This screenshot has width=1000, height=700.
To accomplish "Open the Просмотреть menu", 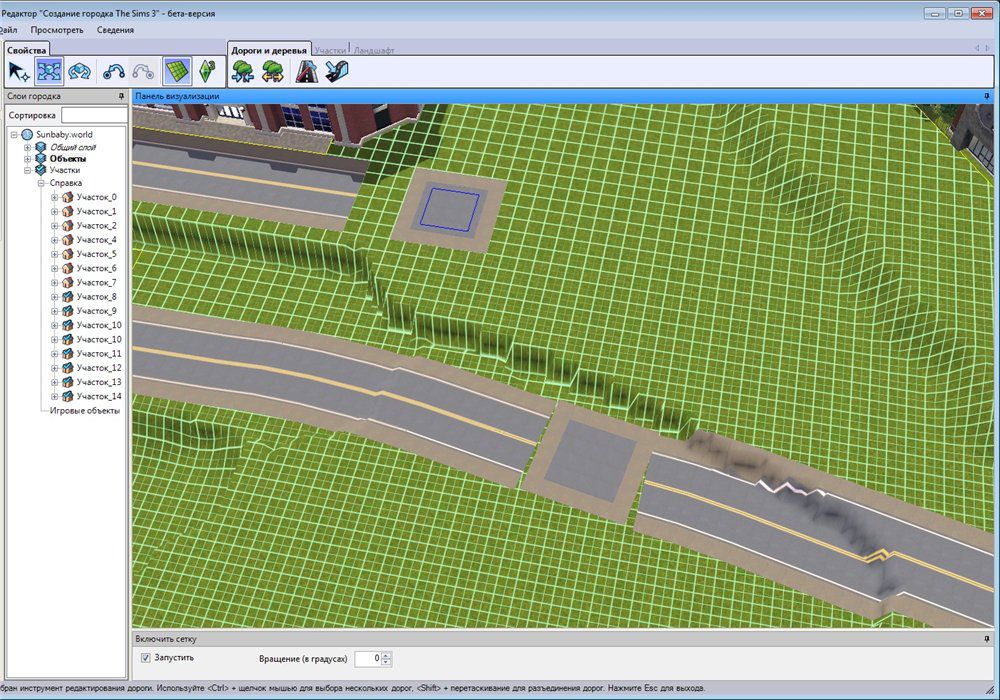I will (x=57, y=30).
